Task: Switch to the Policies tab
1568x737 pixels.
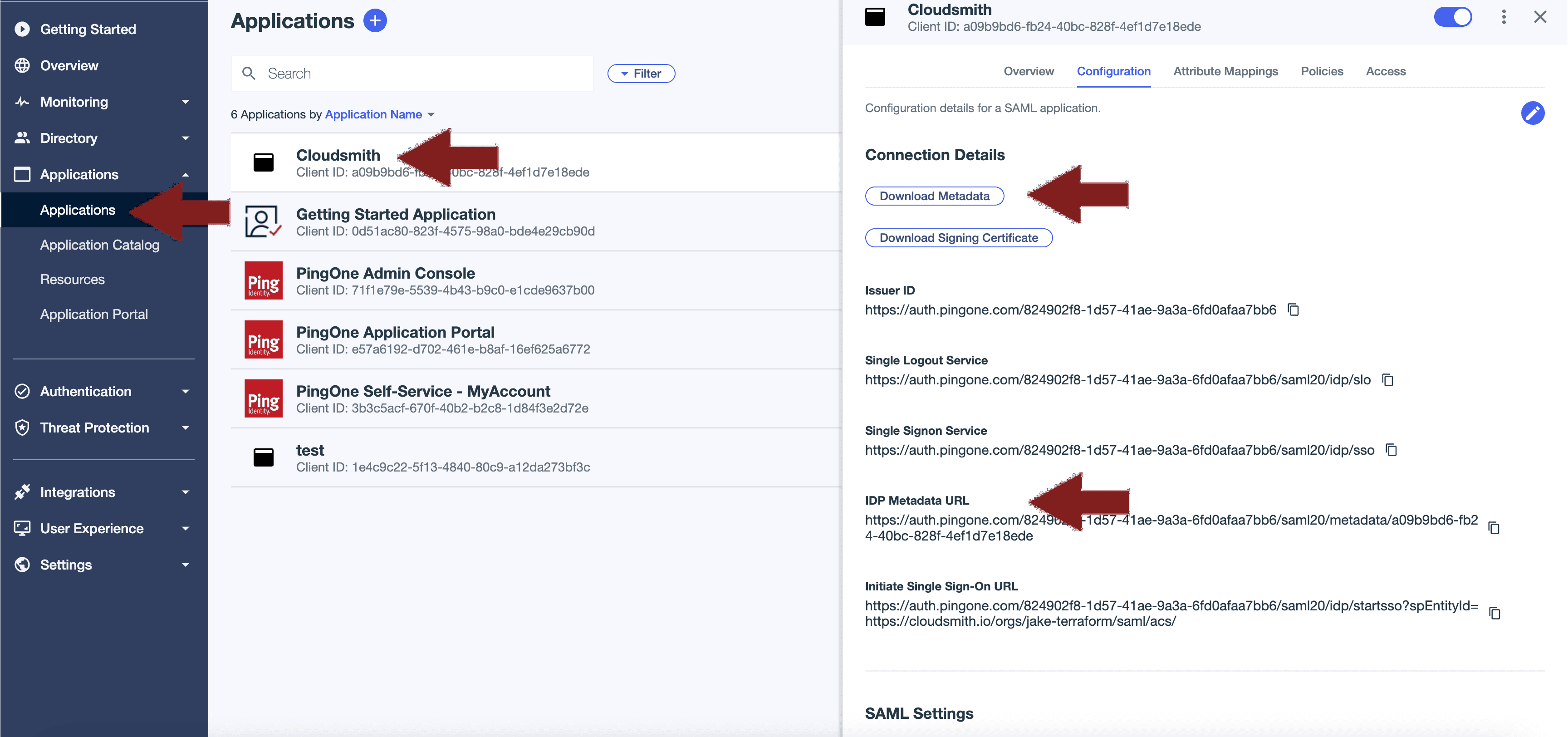Action: pos(1322,71)
